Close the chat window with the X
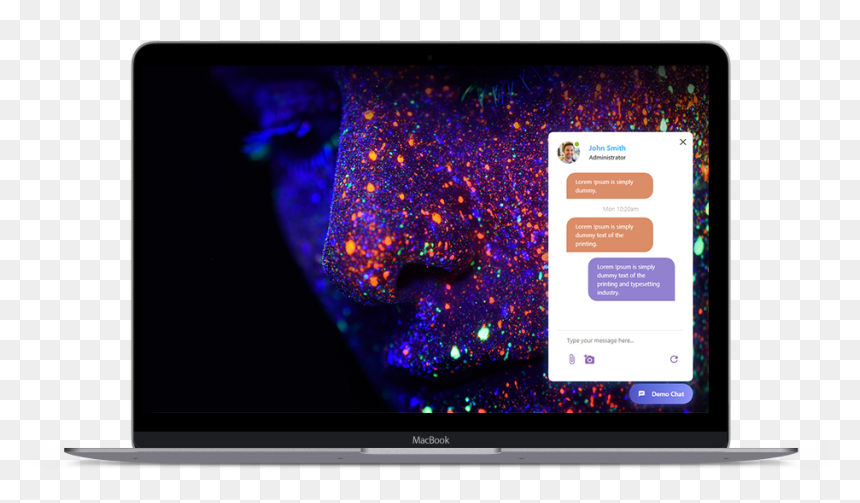 coord(683,142)
